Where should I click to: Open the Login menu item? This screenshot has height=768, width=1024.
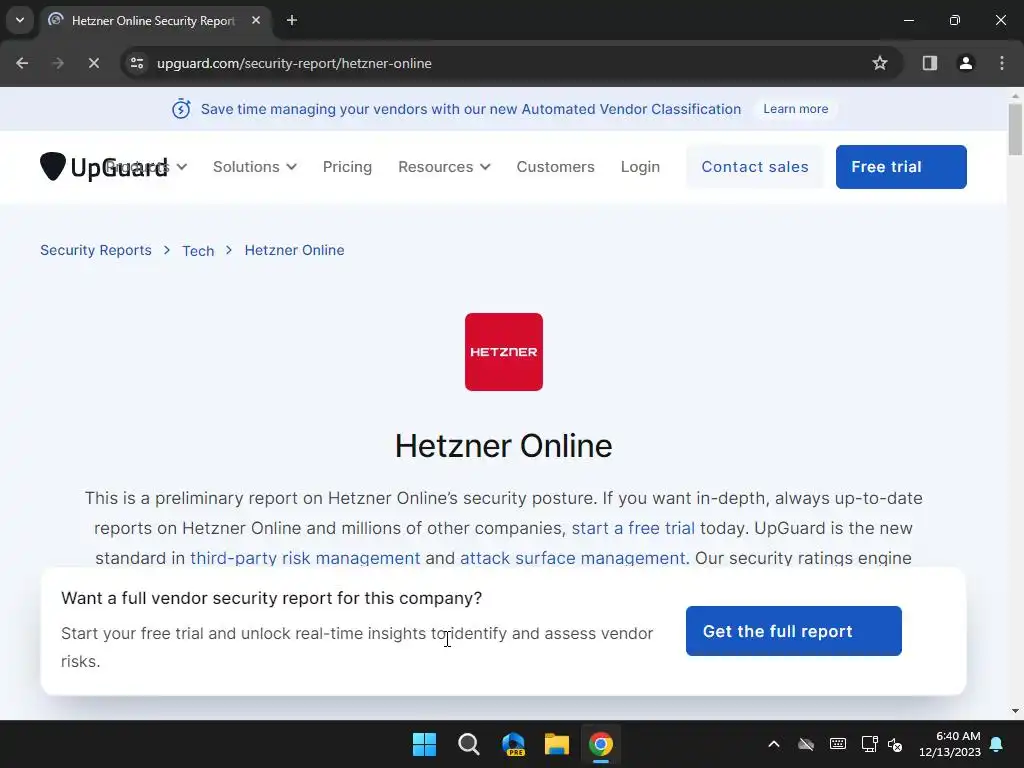[641, 167]
